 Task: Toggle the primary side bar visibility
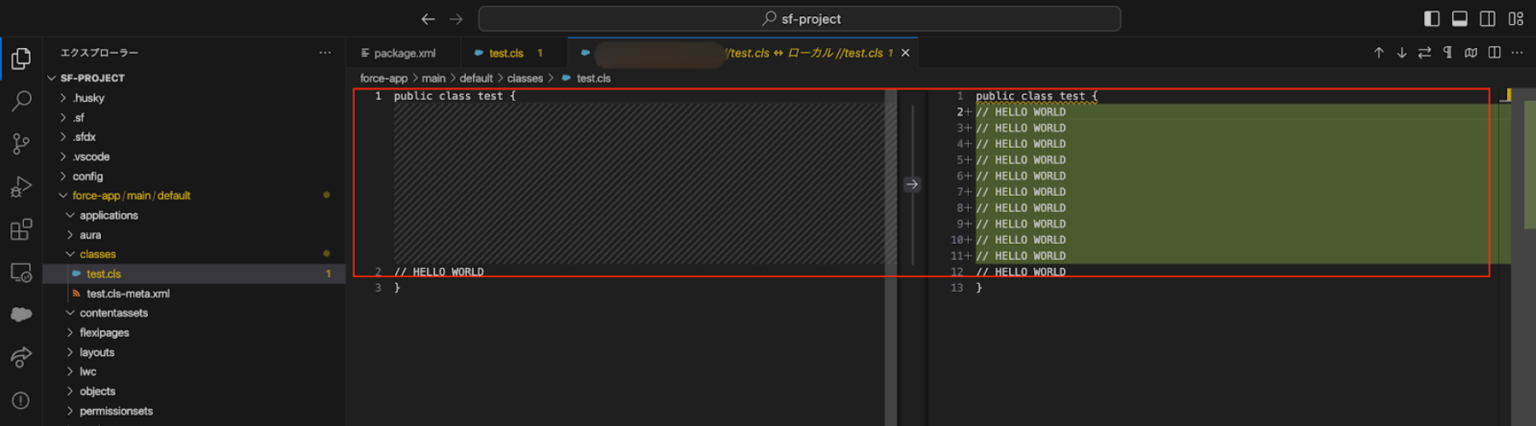tap(1432, 19)
